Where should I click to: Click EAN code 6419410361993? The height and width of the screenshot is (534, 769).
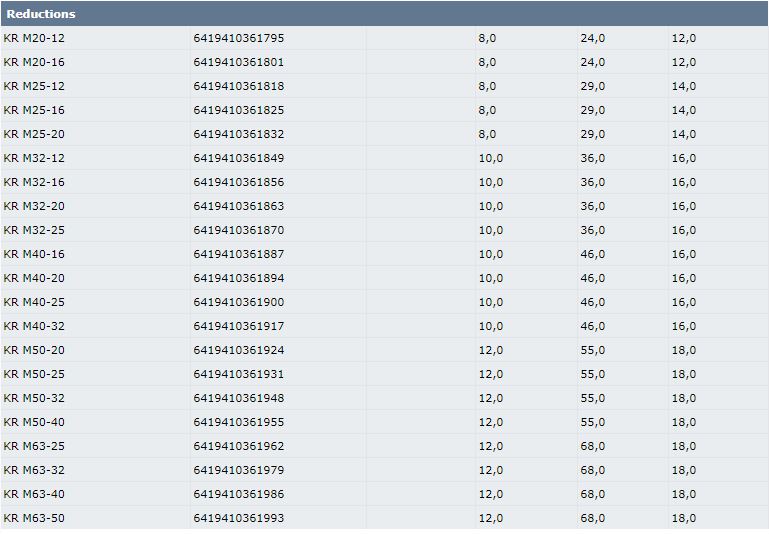[239, 519]
